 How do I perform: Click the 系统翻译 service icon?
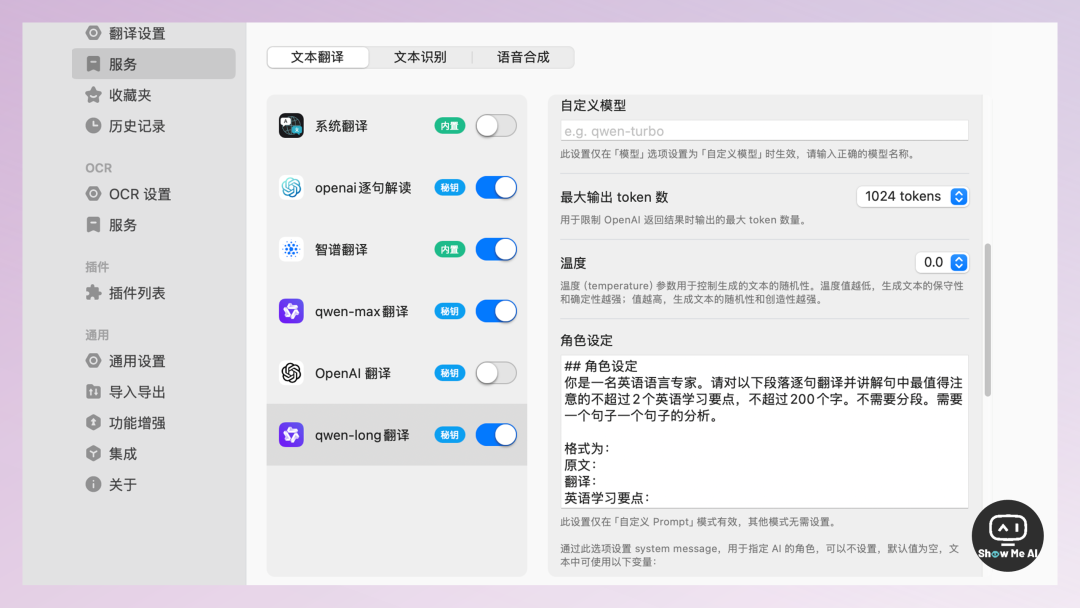(x=291, y=125)
